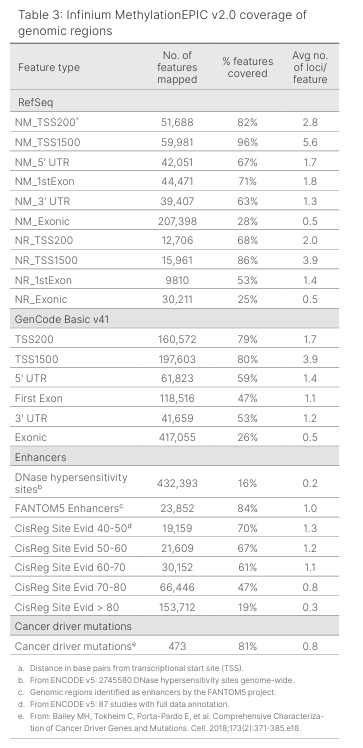Click the CisReg Site Evid > 80 row
Image resolution: width=363 pixels, height=748 pixels.
175,607
